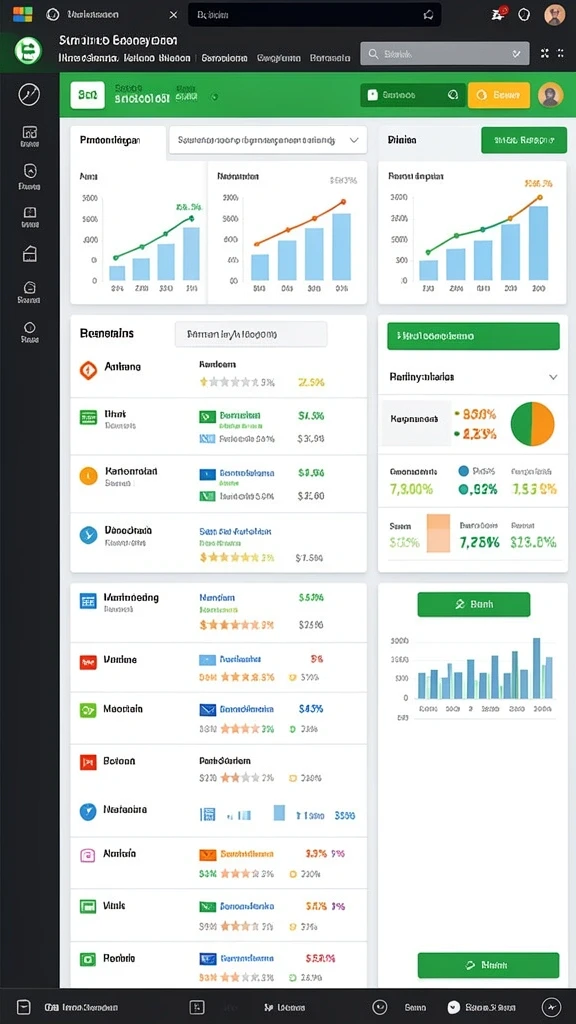Click the orange-and-green pie chart
Screen dimensions: 576x1024
tap(532, 424)
